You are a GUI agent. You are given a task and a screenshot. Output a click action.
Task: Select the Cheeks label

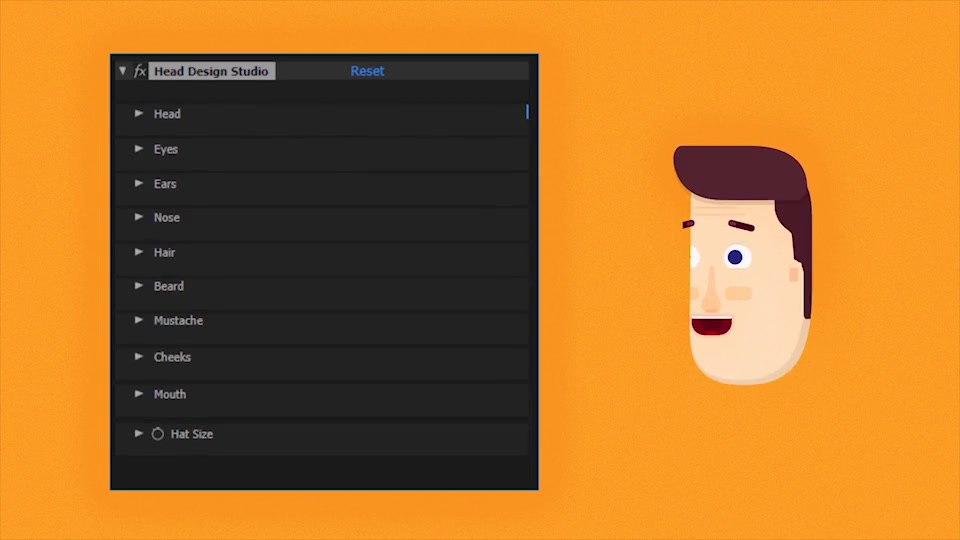(x=173, y=357)
